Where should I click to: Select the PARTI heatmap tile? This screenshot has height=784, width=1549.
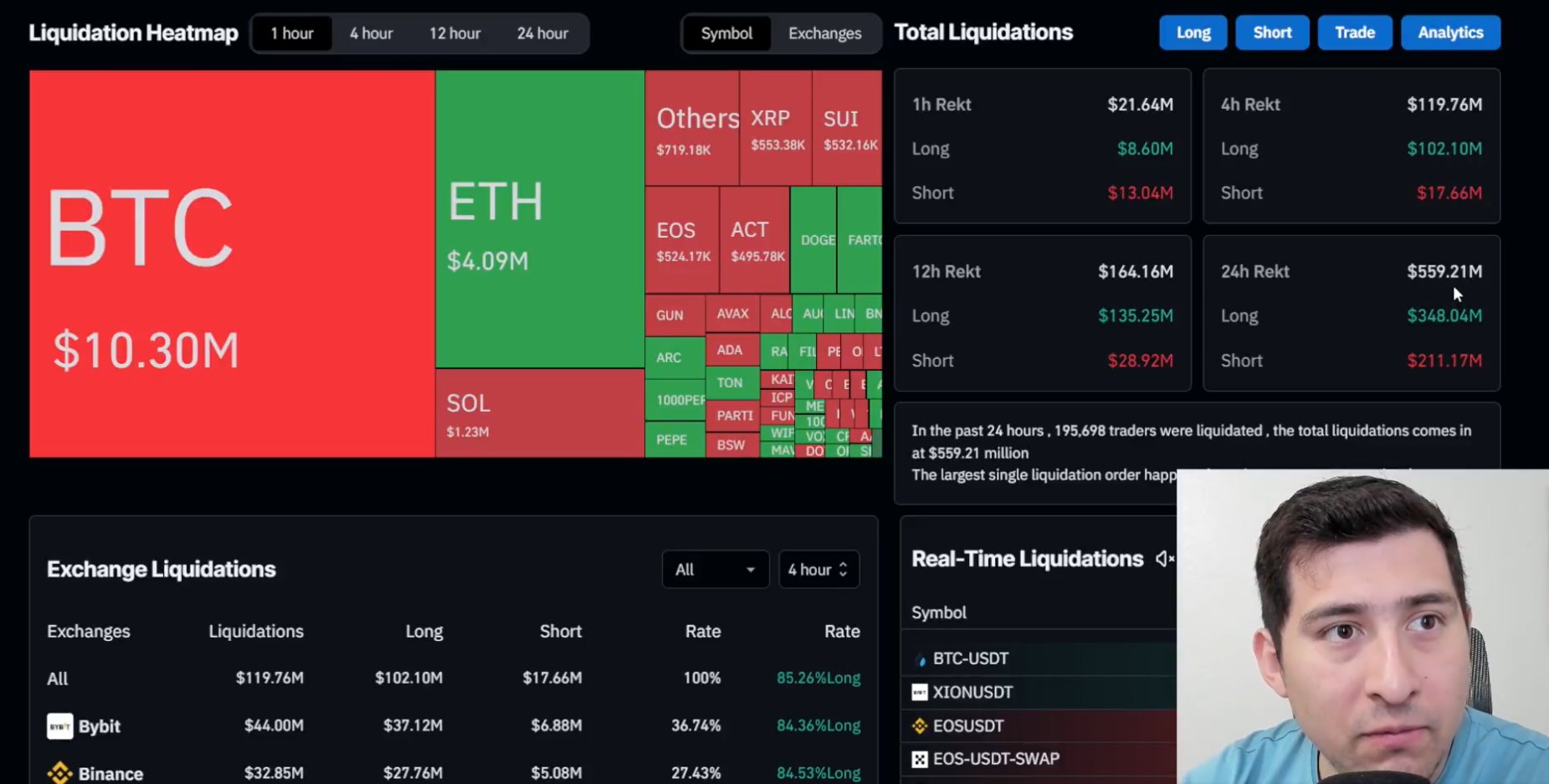click(733, 416)
